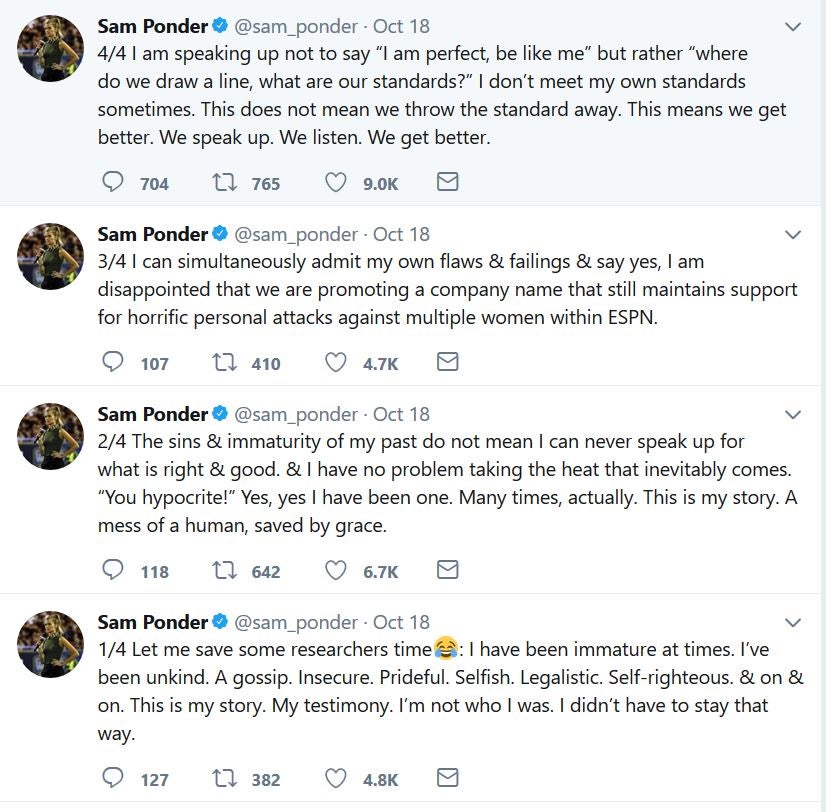The image size is (826, 812).
Task: Like the 2/4 tweet with 6.7K likes
Action: tap(336, 570)
